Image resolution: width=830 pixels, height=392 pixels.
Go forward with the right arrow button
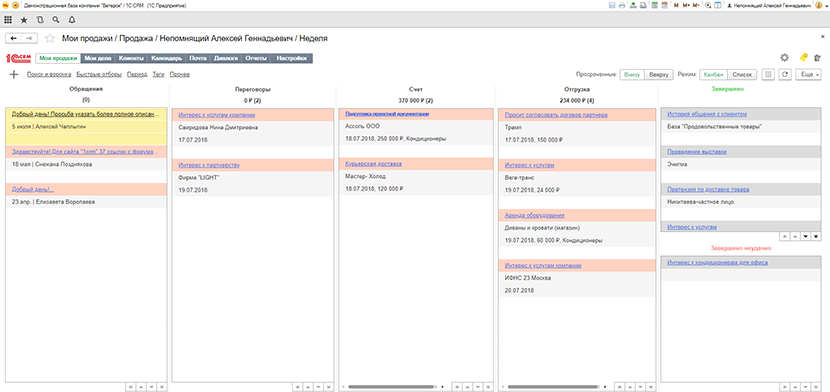[29, 38]
